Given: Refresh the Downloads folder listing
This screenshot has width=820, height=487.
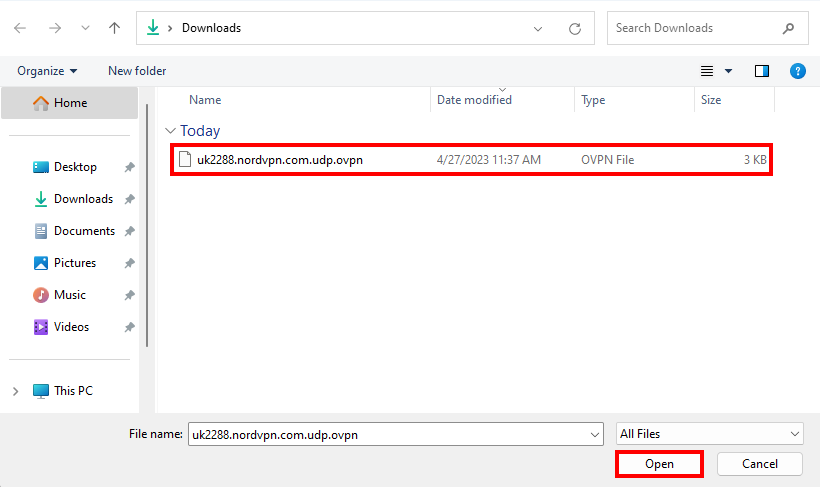Looking at the screenshot, I should [x=574, y=28].
